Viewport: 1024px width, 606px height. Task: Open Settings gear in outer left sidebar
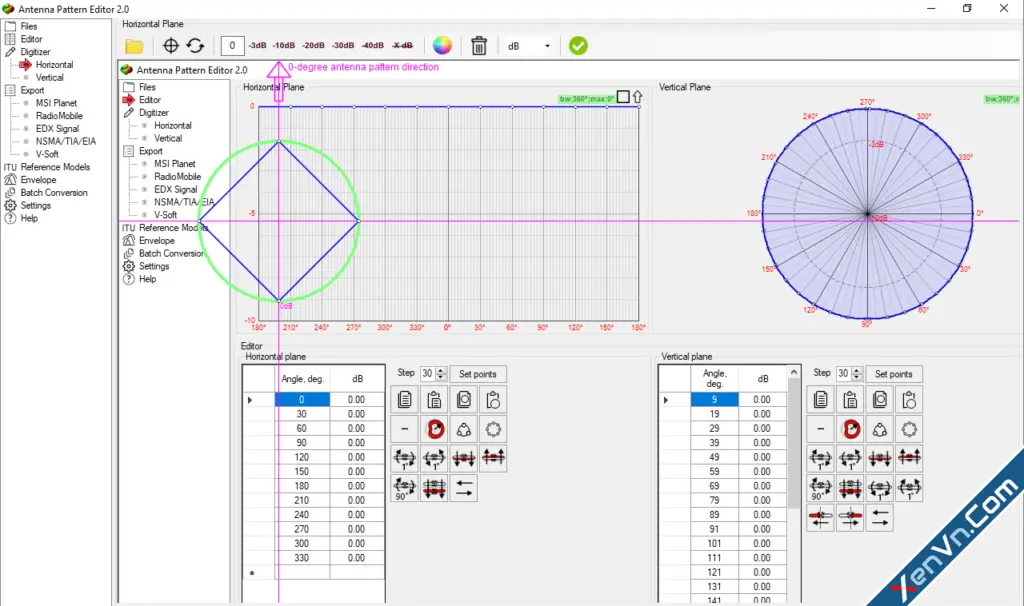[x=35, y=205]
